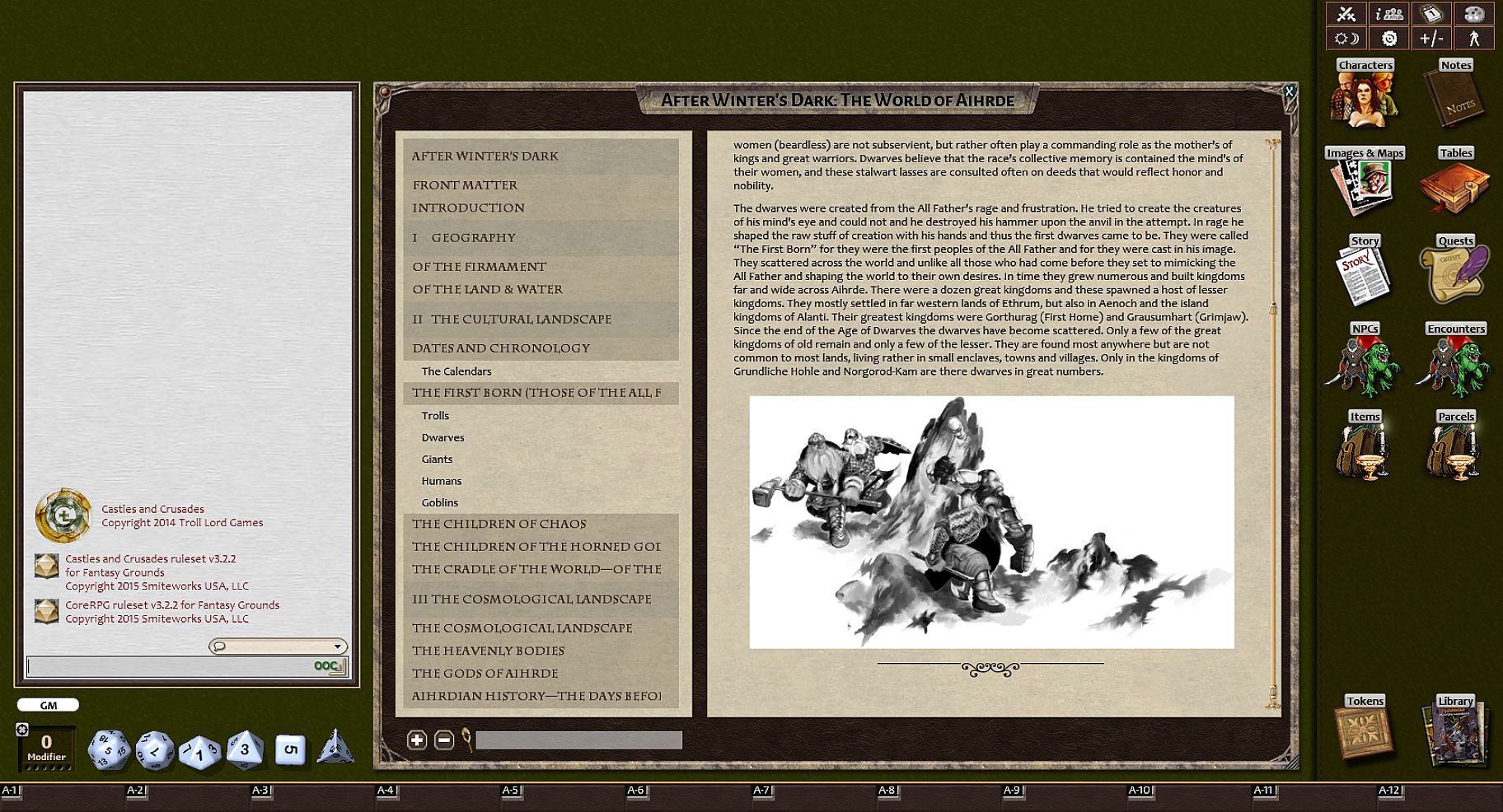Open the NPCs list

click(x=1364, y=362)
